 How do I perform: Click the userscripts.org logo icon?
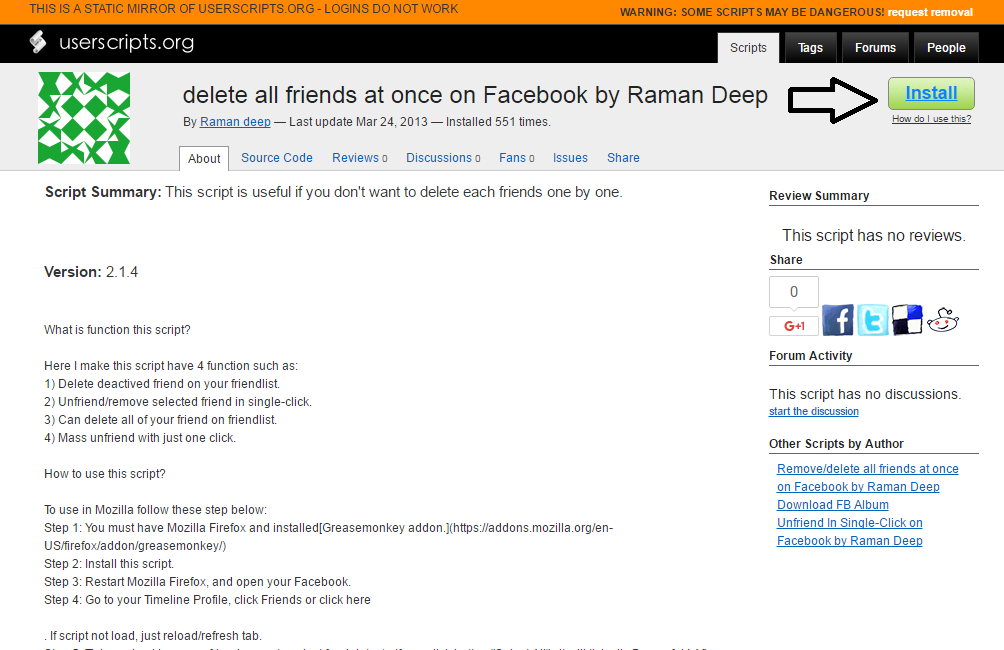(38, 43)
